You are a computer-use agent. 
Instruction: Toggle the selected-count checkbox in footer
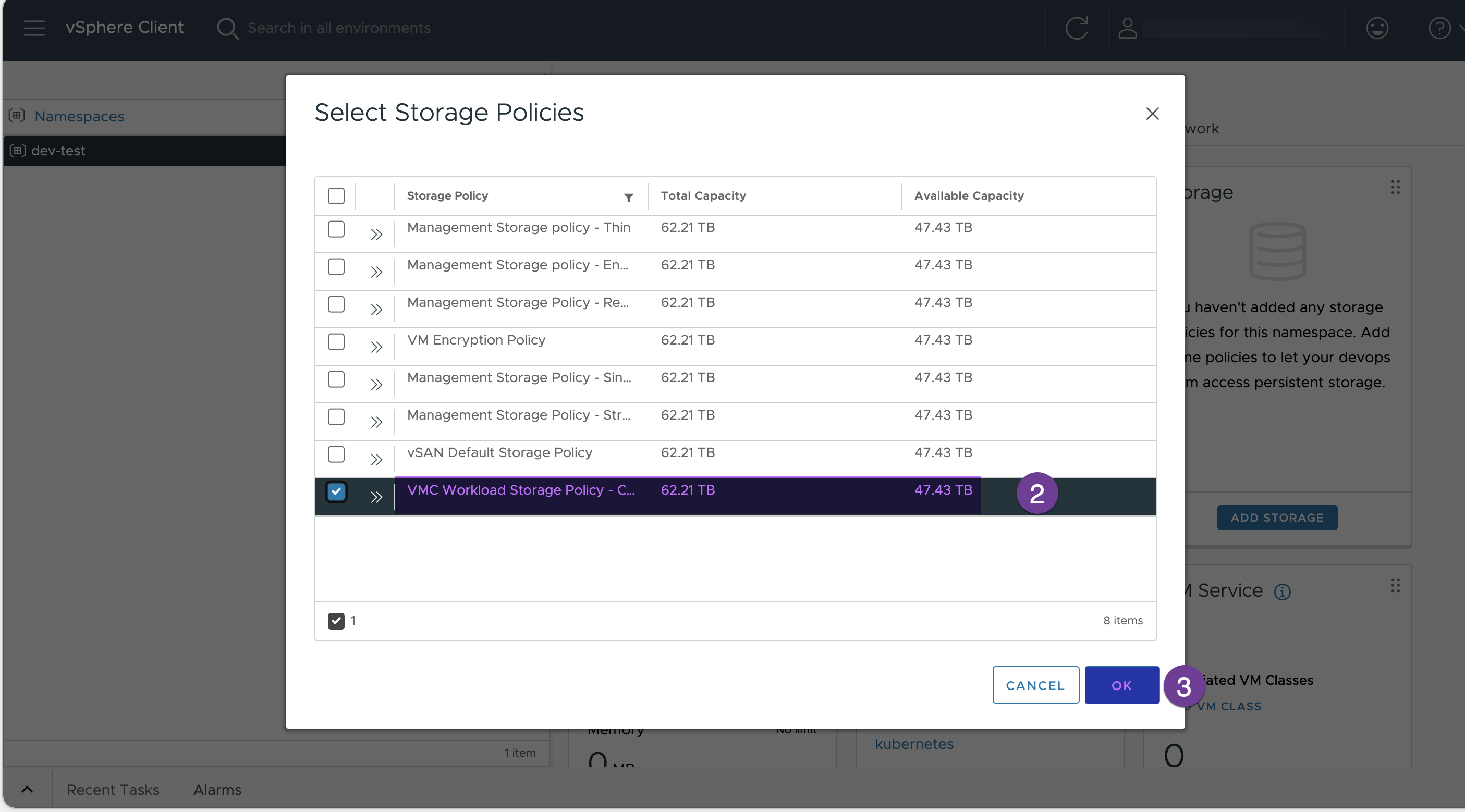coord(336,621)
